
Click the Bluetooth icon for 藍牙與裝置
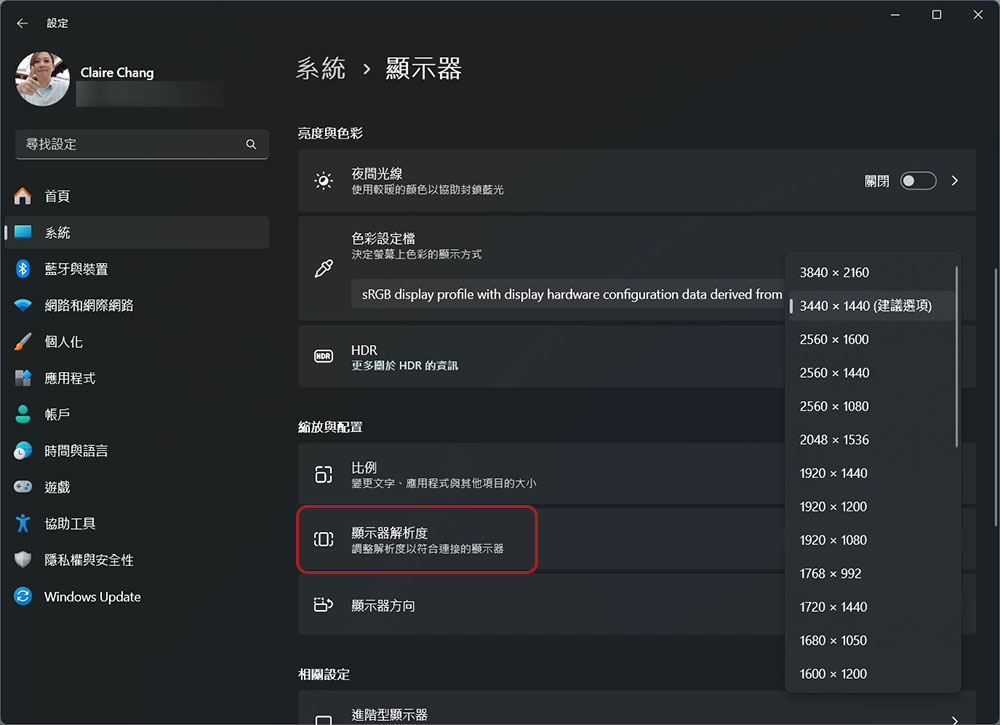coord(23,268)
